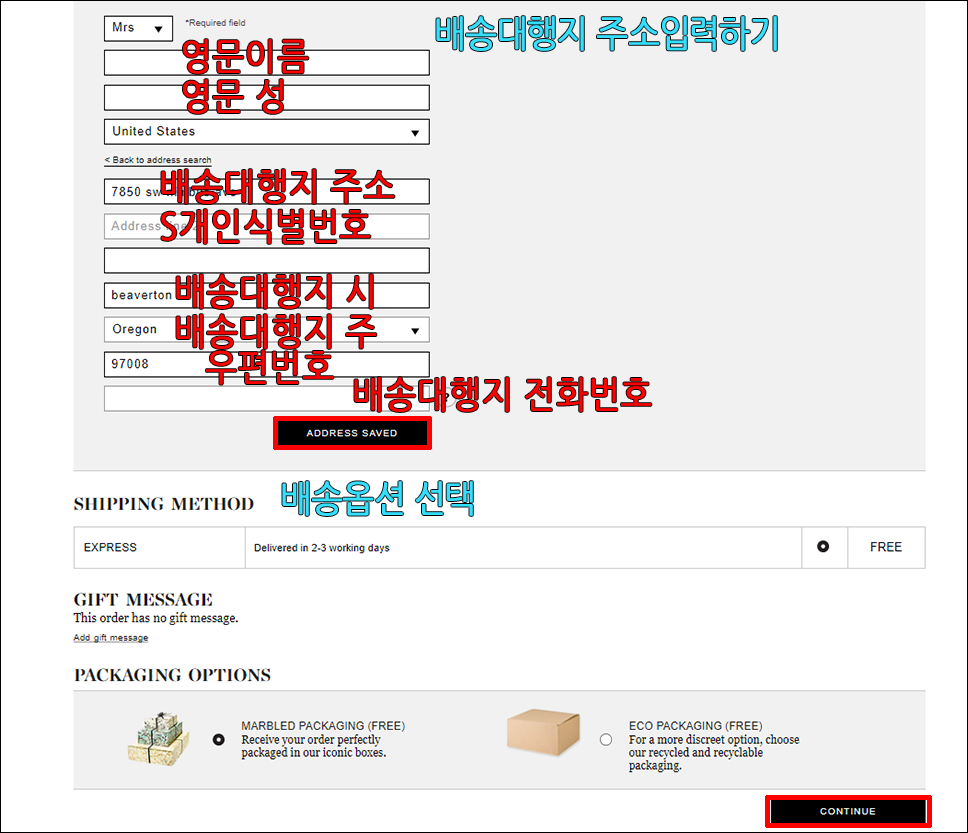968x833 pixels.
Task: Select the Marbled Packaging radio button
Action: pos(219,740)
